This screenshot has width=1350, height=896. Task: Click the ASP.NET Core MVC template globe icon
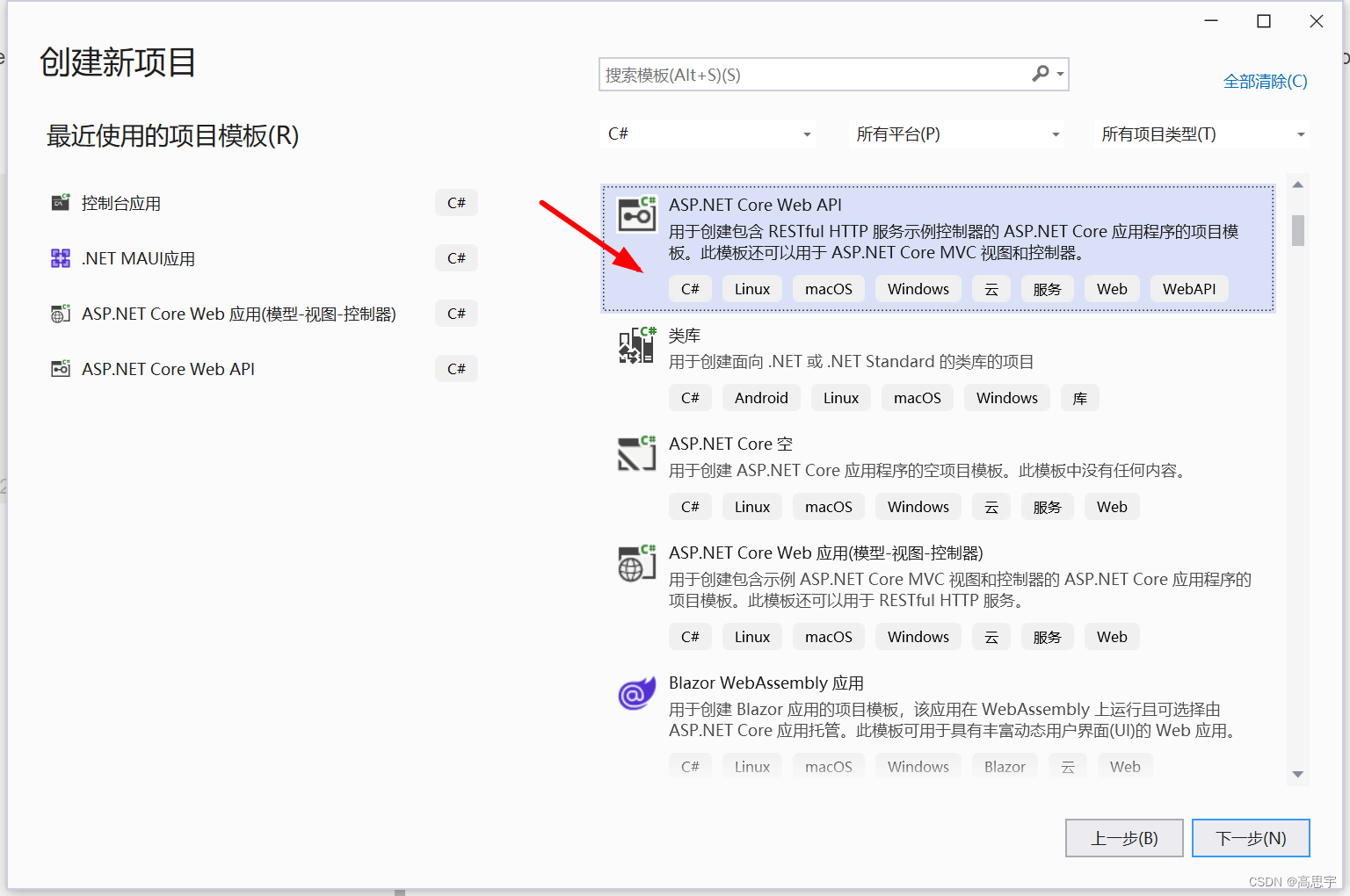[637, 562]
